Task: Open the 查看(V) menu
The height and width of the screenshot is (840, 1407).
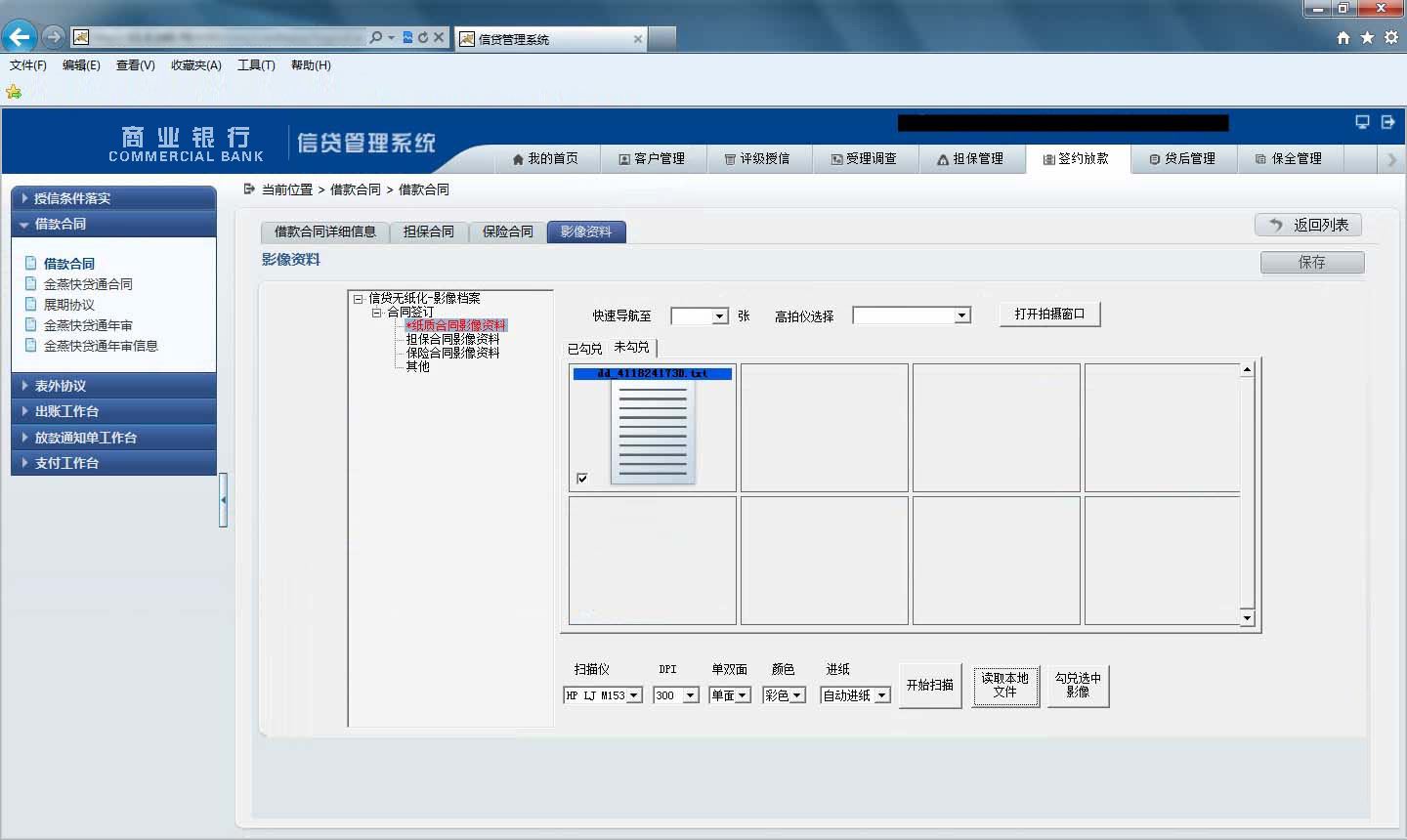Action: pyautogui.click(x=136, y=65)
